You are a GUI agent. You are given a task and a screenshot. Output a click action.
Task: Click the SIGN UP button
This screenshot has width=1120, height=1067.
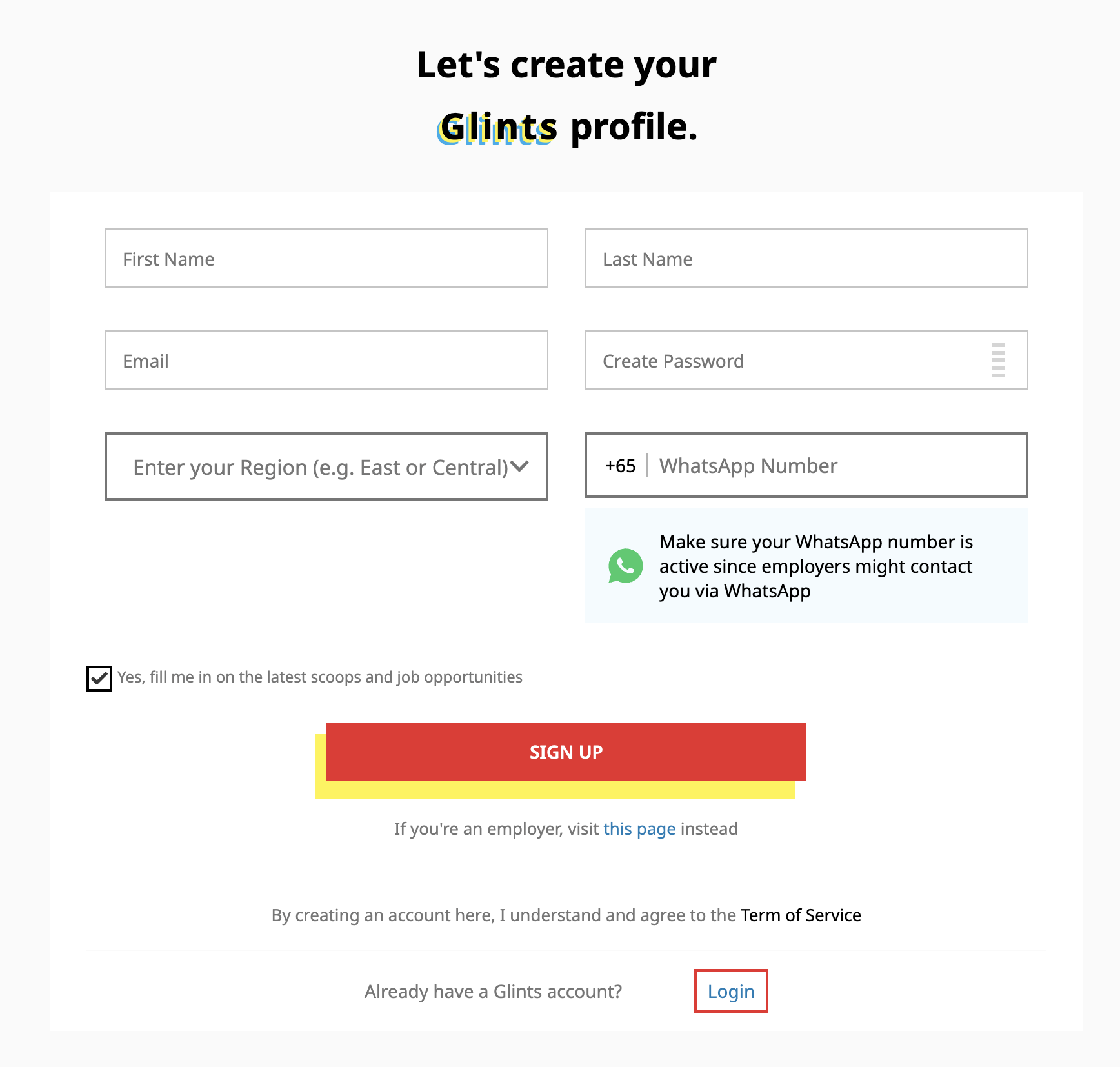566,752
